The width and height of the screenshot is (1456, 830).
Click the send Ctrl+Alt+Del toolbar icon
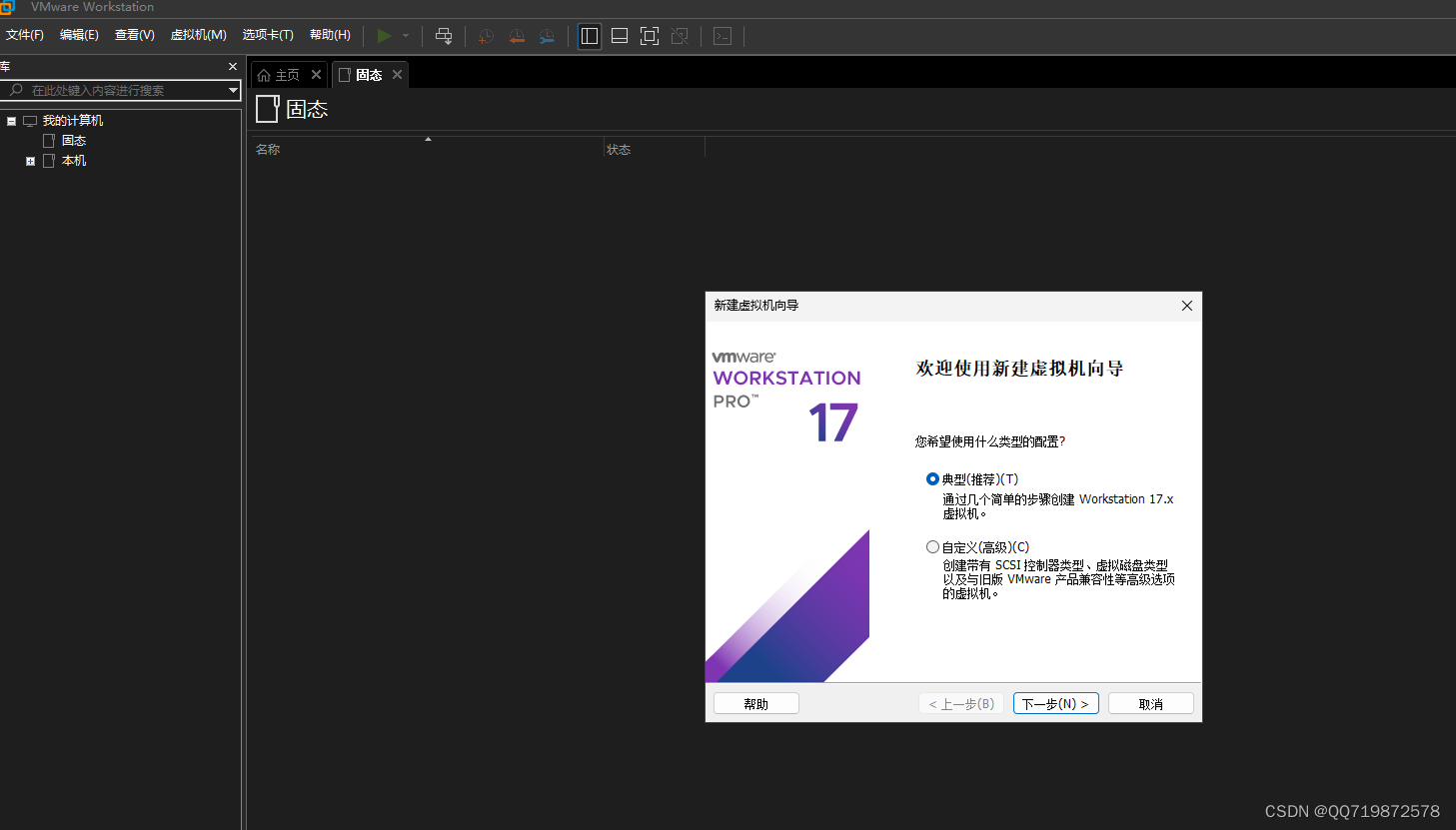click(x=444, y=36)
